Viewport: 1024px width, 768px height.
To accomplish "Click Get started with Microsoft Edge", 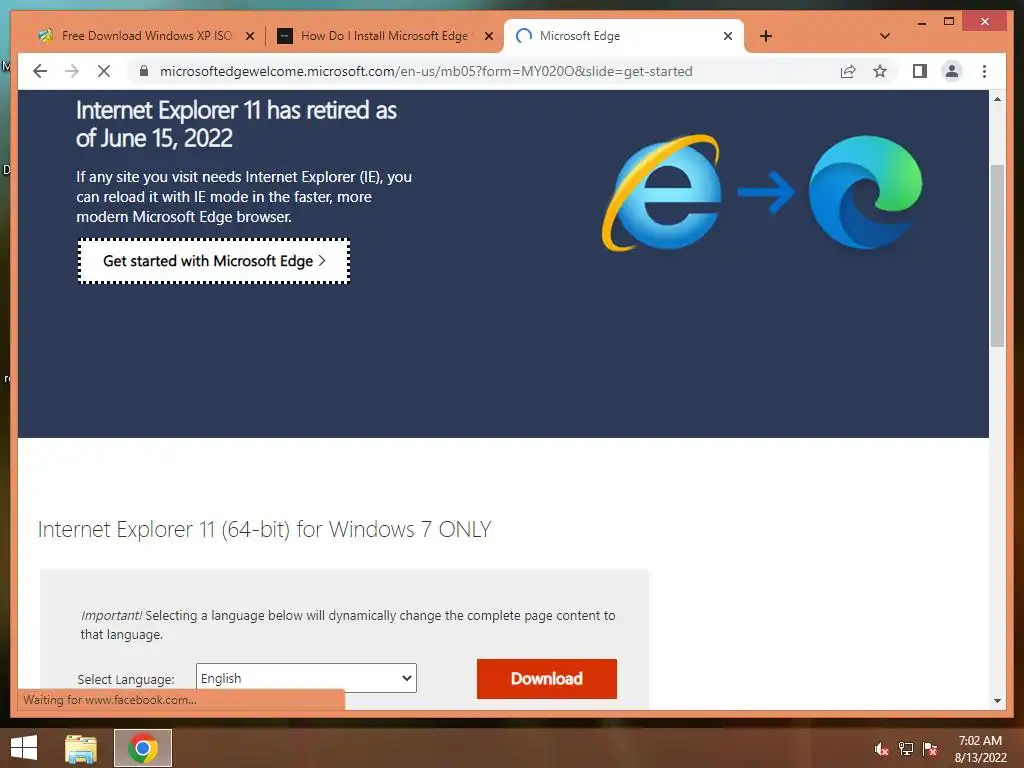I will 214,261.
